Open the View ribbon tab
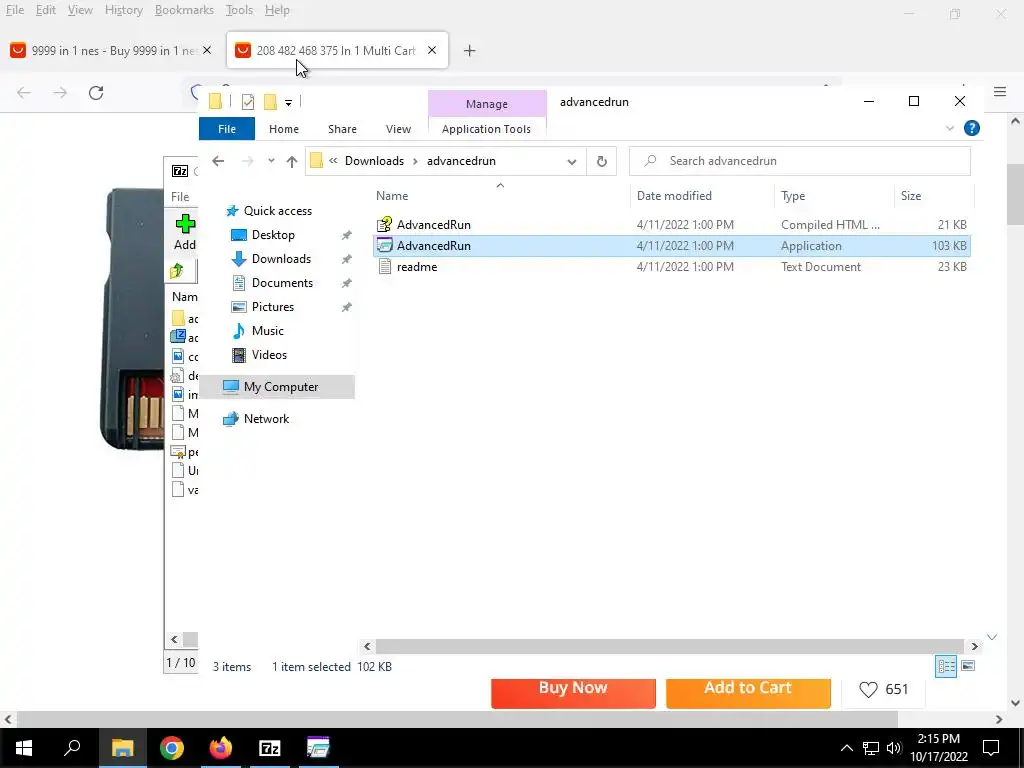Viewport: 1024px width, 768px height. [398, 129]
